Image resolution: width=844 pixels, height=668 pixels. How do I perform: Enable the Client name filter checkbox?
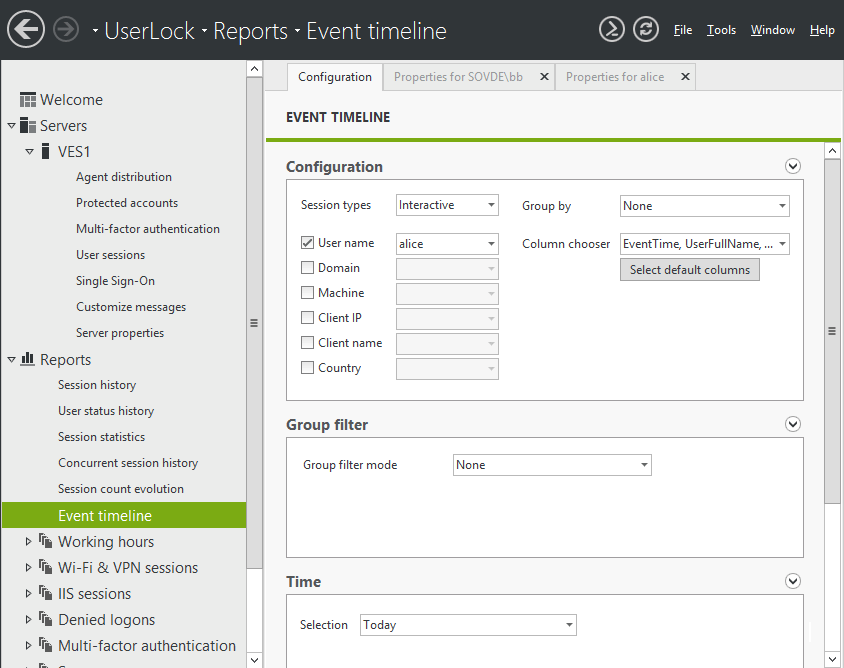tap(307, 342)
